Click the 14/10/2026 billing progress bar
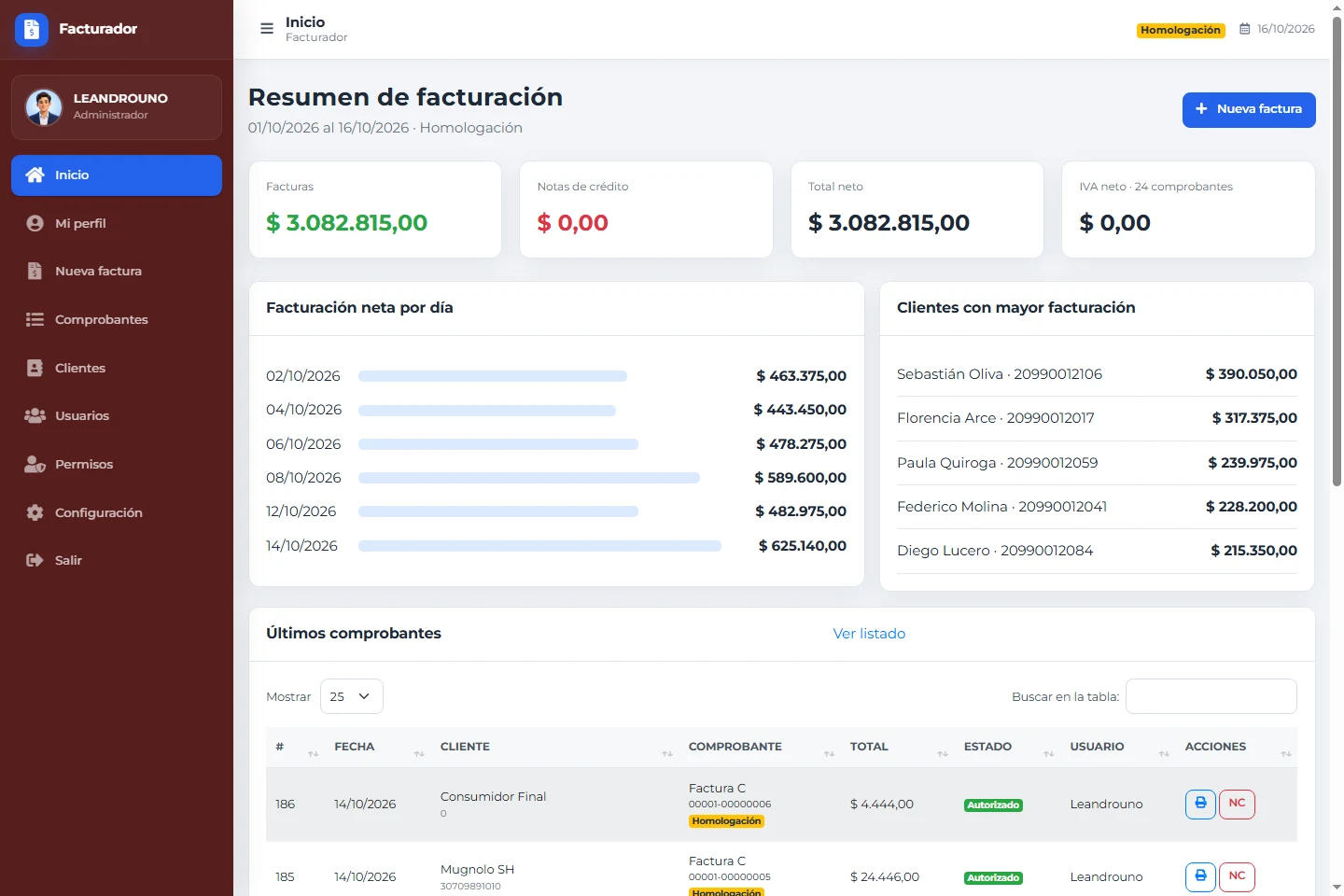Viewport: 1344px width, 896px height. pyautogui.click(x=539, y=546)
